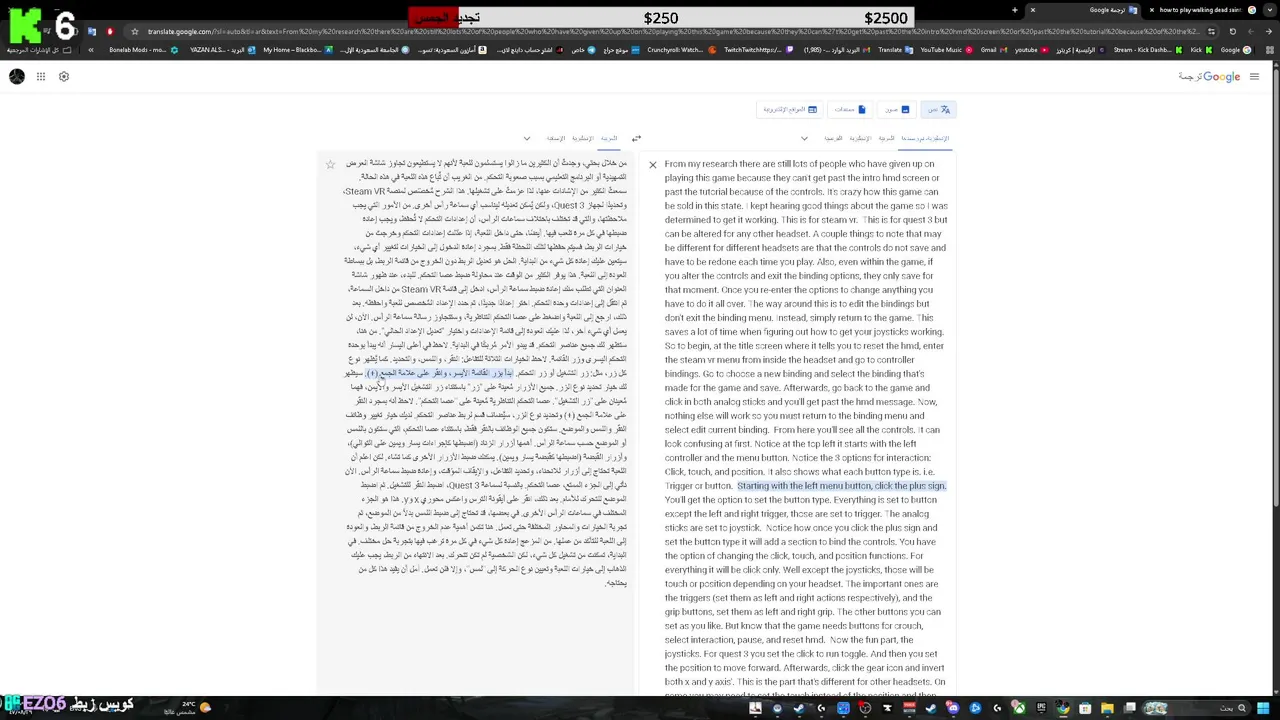Select the Websites translation mode

coord(790,109)
